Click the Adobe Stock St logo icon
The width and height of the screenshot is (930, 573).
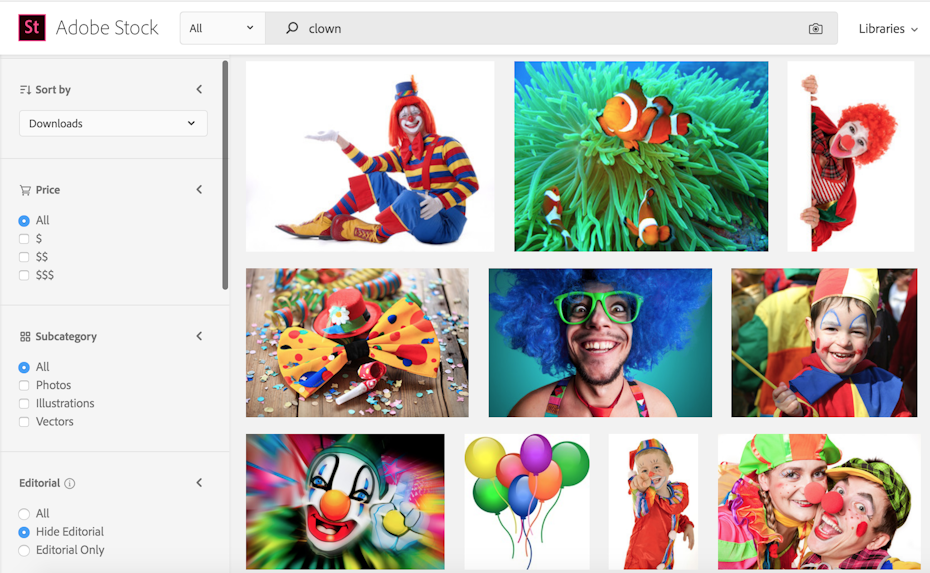click(x=32, y=28)
